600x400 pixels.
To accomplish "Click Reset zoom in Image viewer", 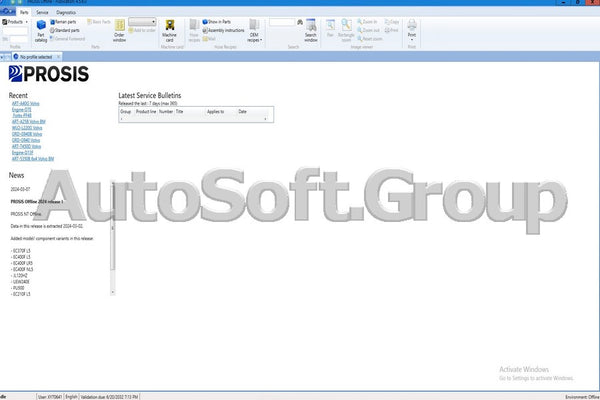I will click(370, 39).
